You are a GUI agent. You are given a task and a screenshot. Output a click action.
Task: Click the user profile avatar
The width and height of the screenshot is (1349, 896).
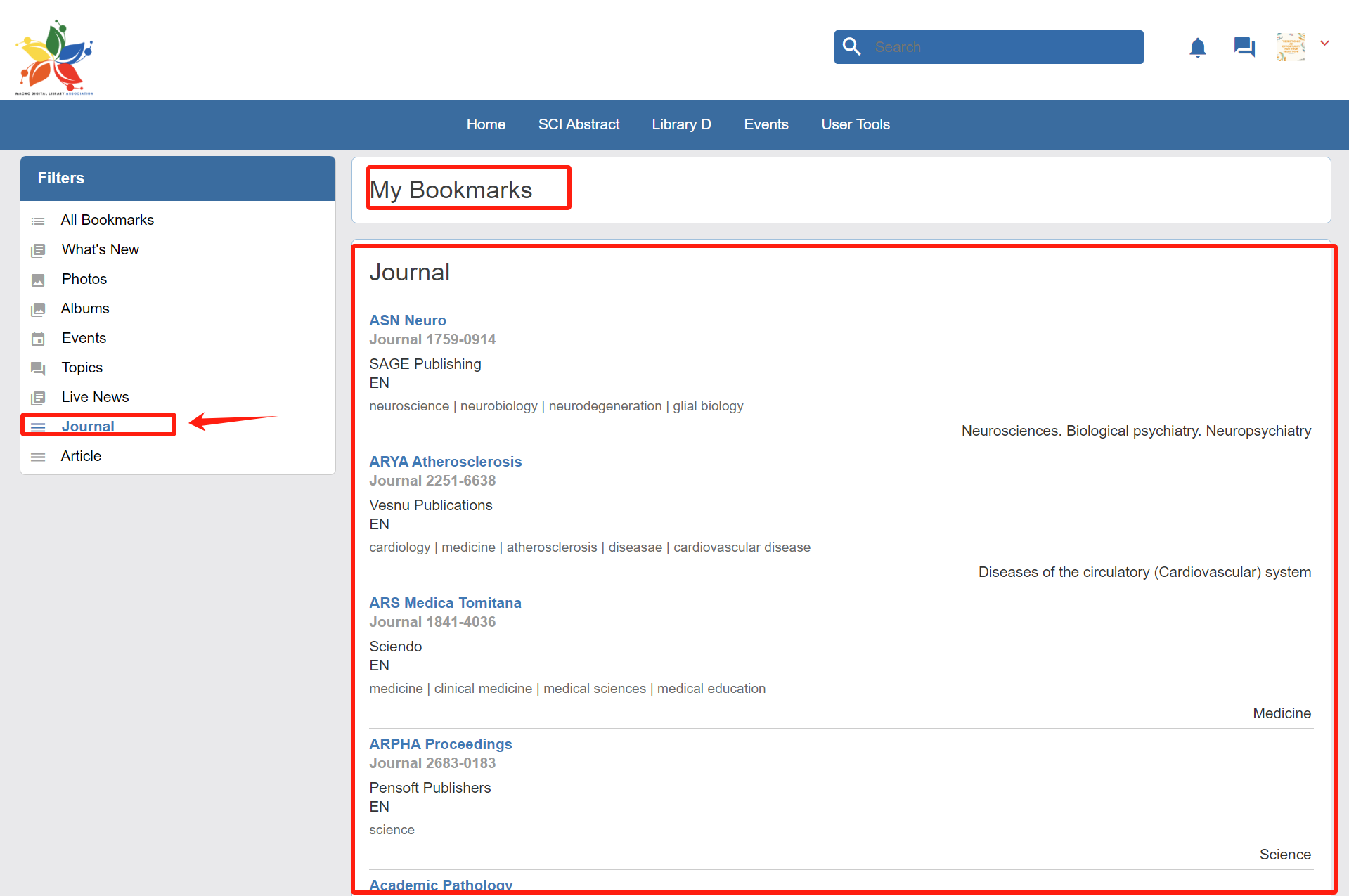(x=1291, y=47)
